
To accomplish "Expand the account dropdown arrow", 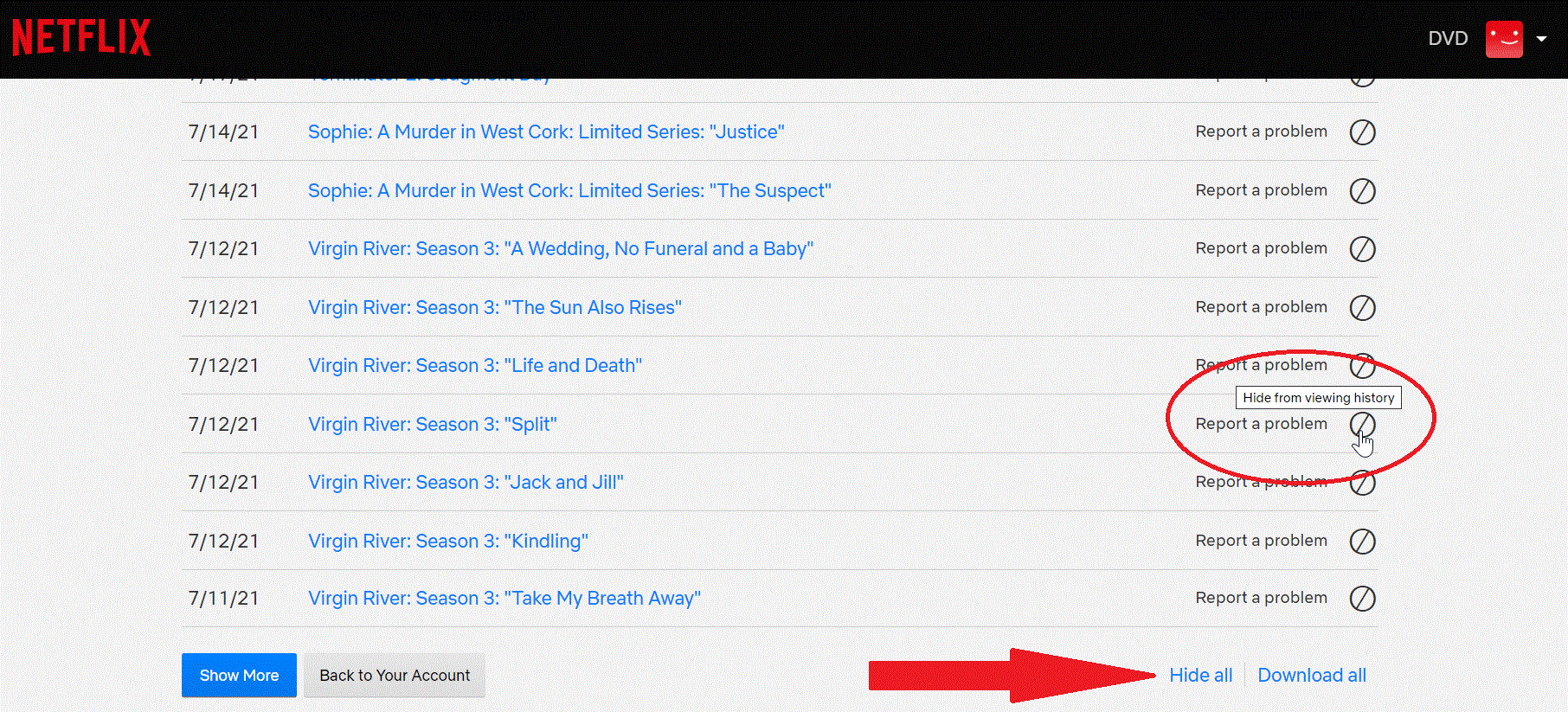I will [x=1541, y=39].
